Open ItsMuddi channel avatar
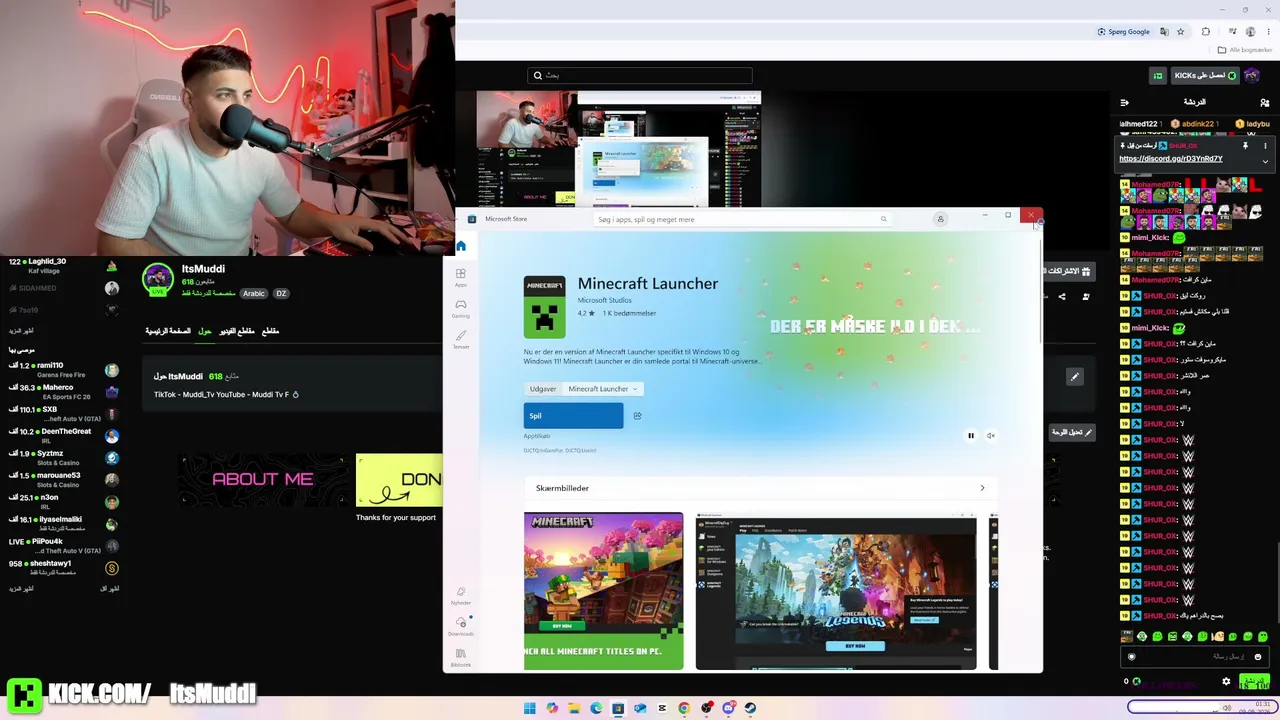This screenshot has height=720, width=1280. [157, 279]
